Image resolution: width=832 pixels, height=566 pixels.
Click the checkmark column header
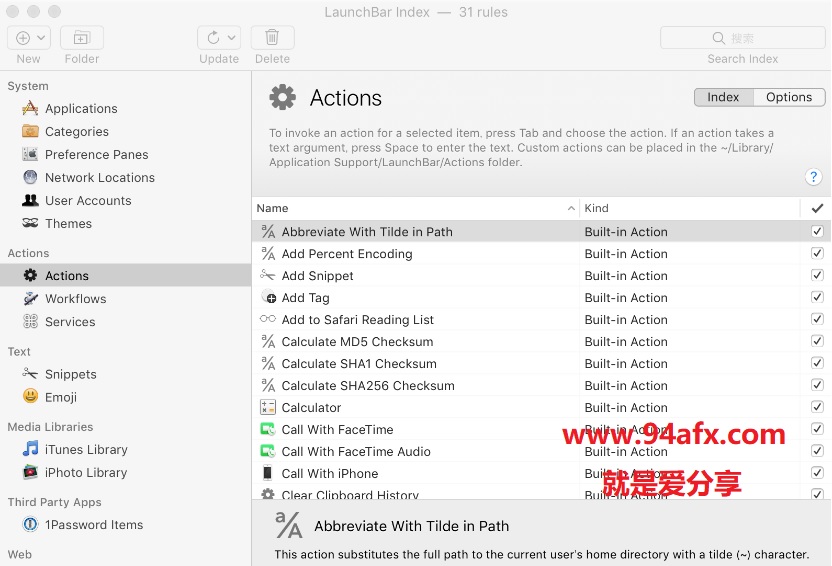point(817,208)
